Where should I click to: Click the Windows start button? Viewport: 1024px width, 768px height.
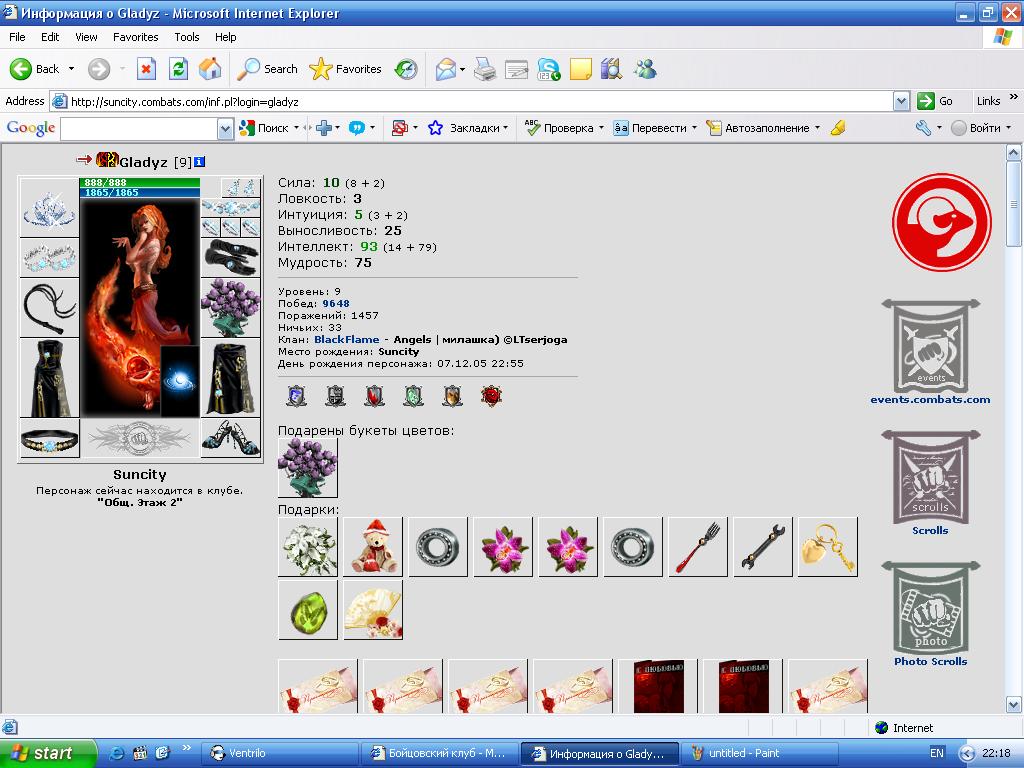(48, 753)
